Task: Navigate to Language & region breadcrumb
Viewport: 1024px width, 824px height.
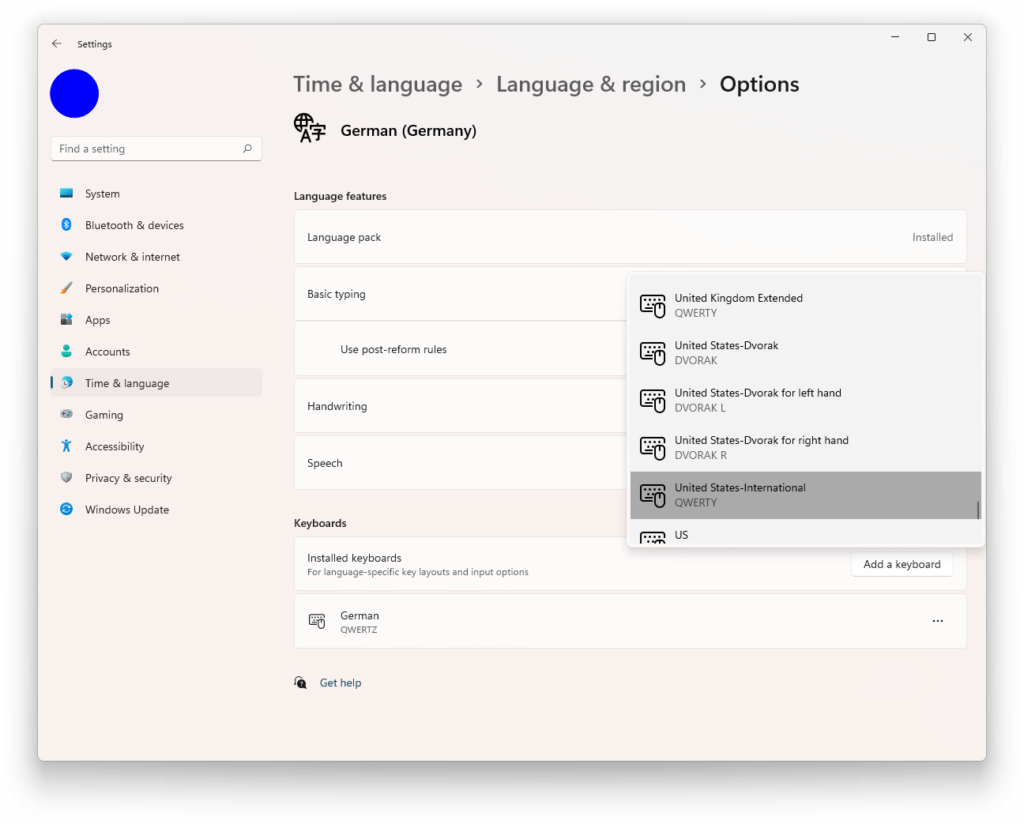Action: [590, 84]
